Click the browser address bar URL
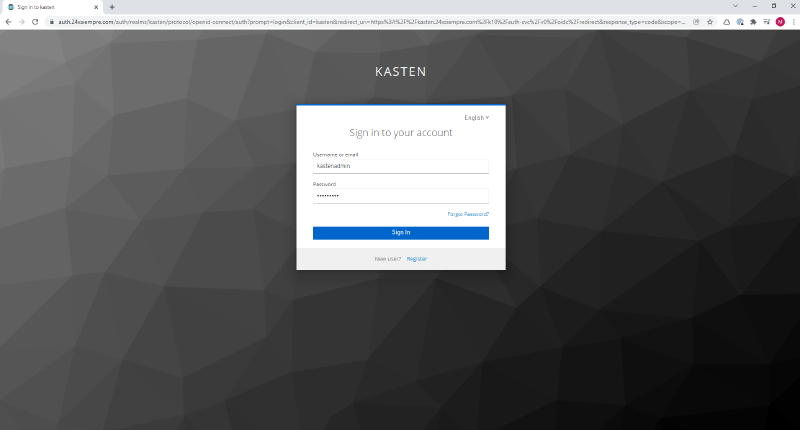The height and width of the screenshot is (430, 800). 371,22
